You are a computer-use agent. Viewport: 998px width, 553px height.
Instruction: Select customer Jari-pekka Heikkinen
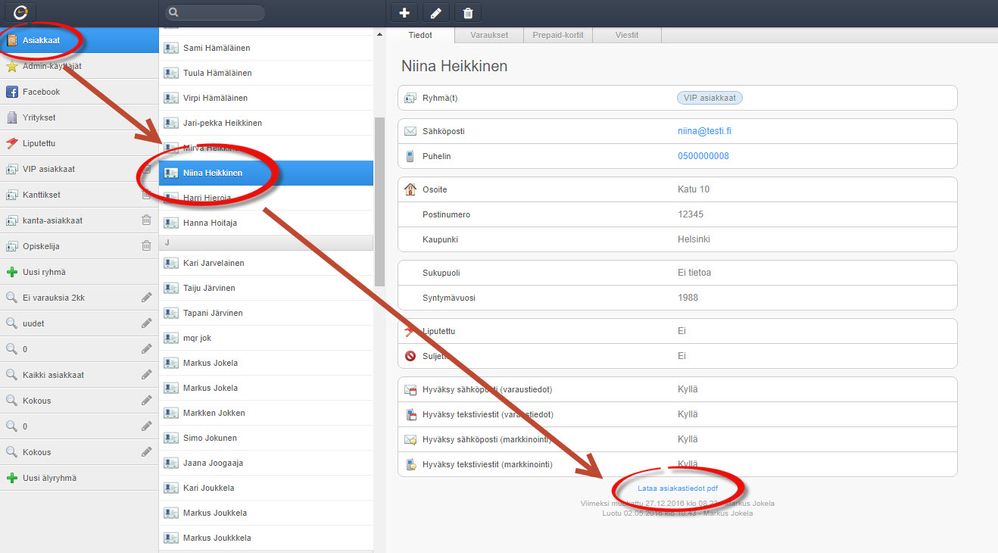(x=266, y=123)
